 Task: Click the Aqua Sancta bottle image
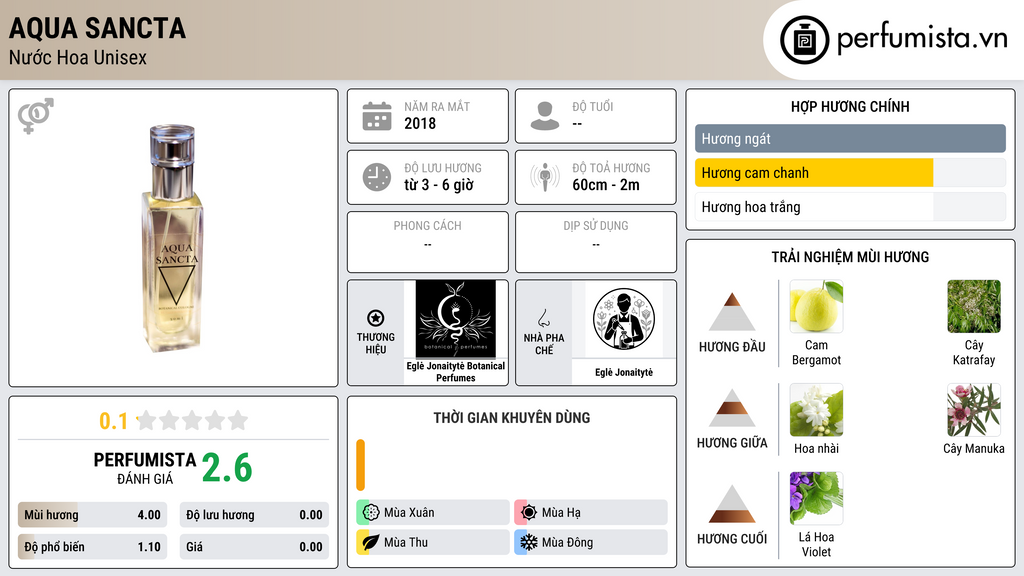pyautogui.click(x=172, y=238)
